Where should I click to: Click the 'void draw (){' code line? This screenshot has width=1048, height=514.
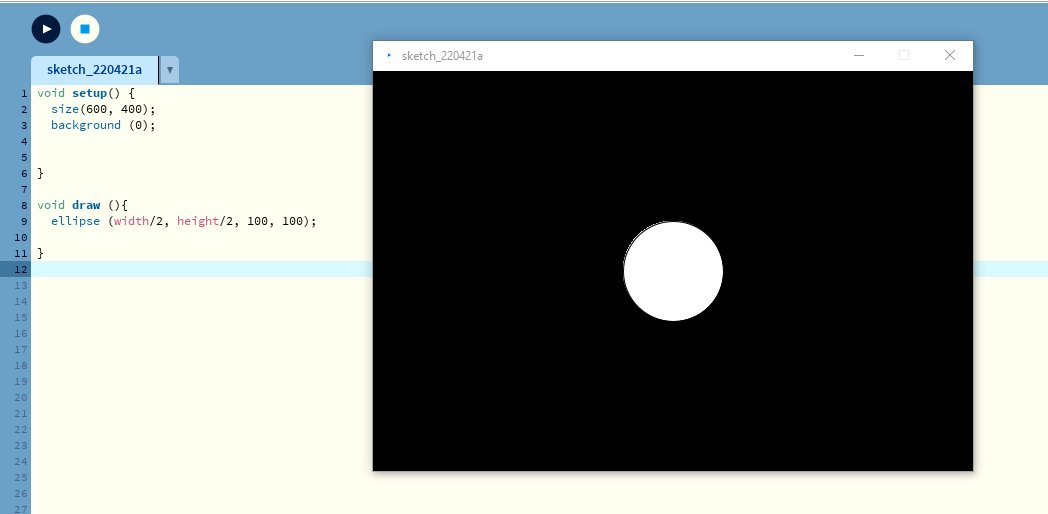point(82,205)
